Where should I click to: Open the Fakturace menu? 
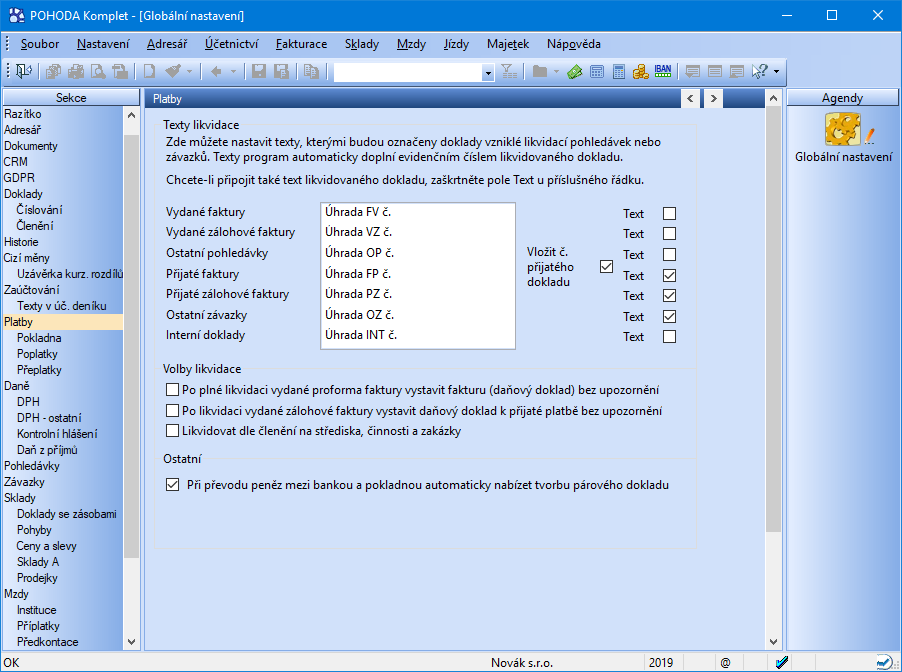tap(301, 44)
